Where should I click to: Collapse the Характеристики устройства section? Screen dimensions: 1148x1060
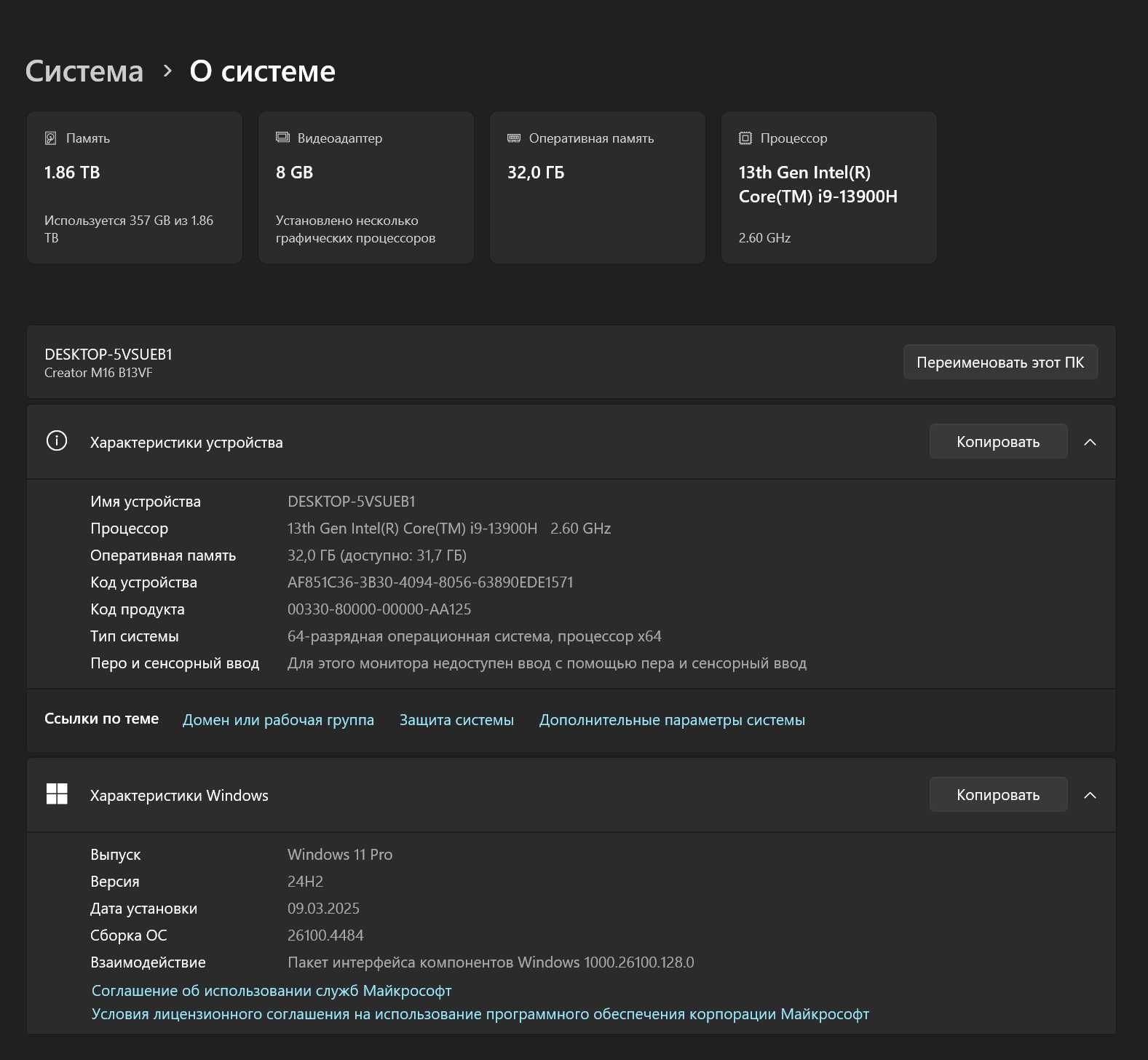point(1090,442)
